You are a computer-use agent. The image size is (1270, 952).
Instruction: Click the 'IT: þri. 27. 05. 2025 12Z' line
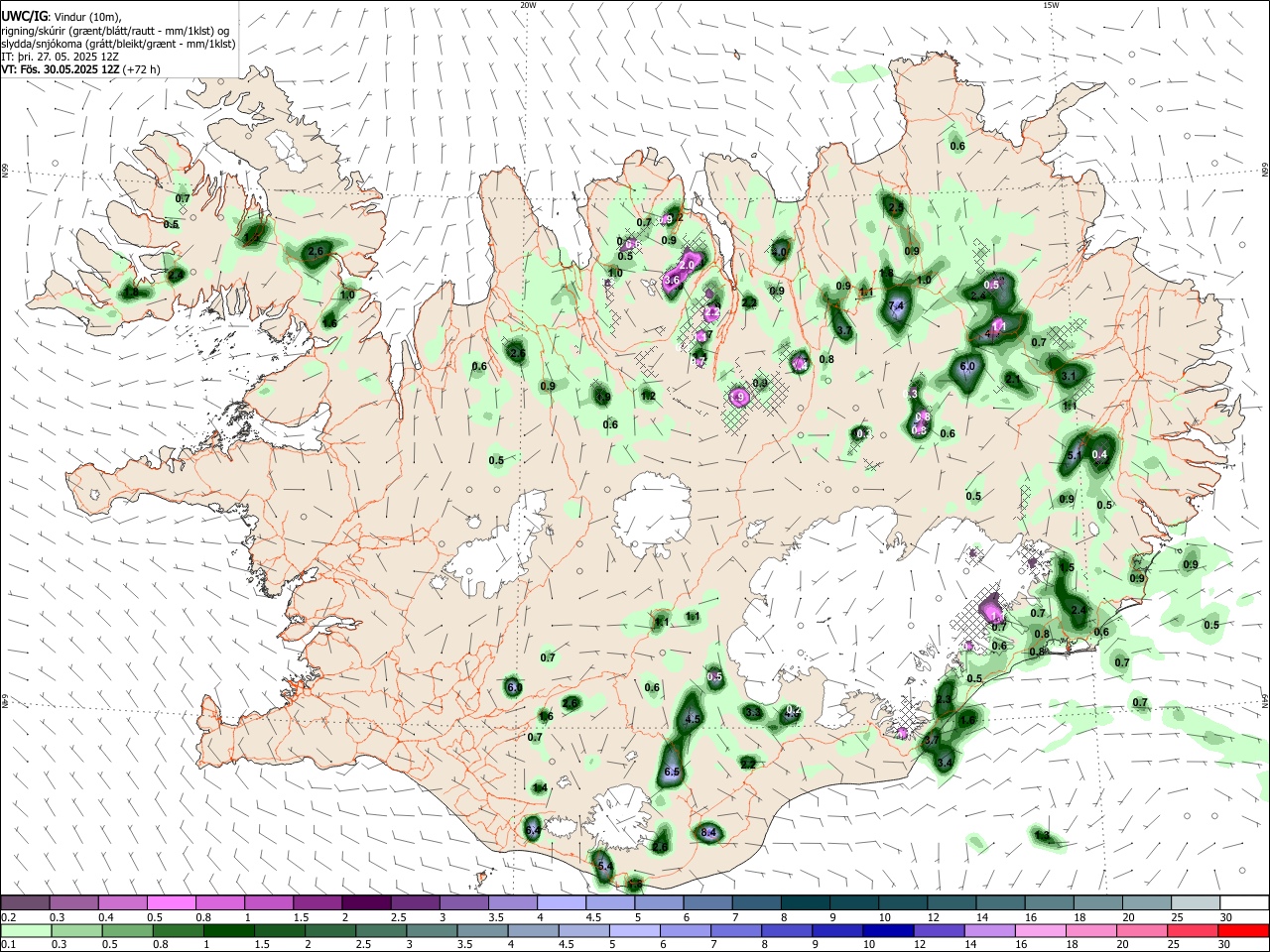tap(60, 57)
